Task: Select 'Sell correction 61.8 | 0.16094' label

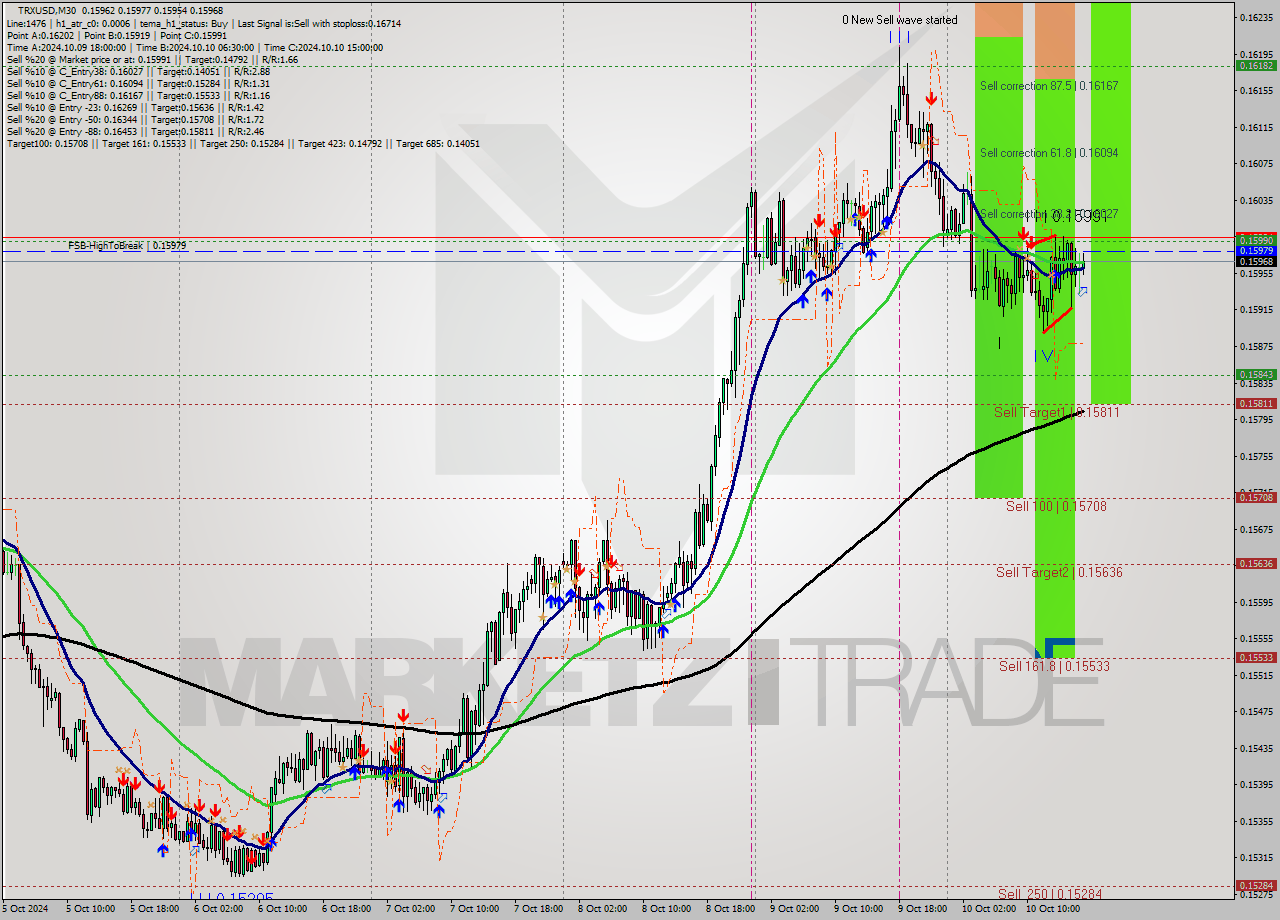Action: (1049, 153)
